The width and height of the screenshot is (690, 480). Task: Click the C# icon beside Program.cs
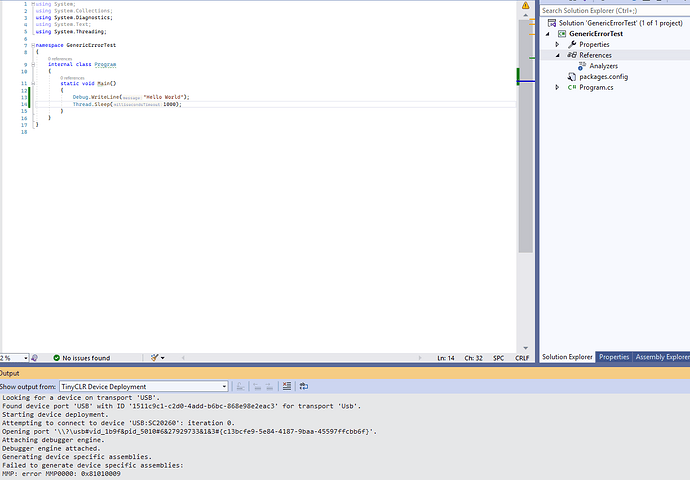(572, 88)
